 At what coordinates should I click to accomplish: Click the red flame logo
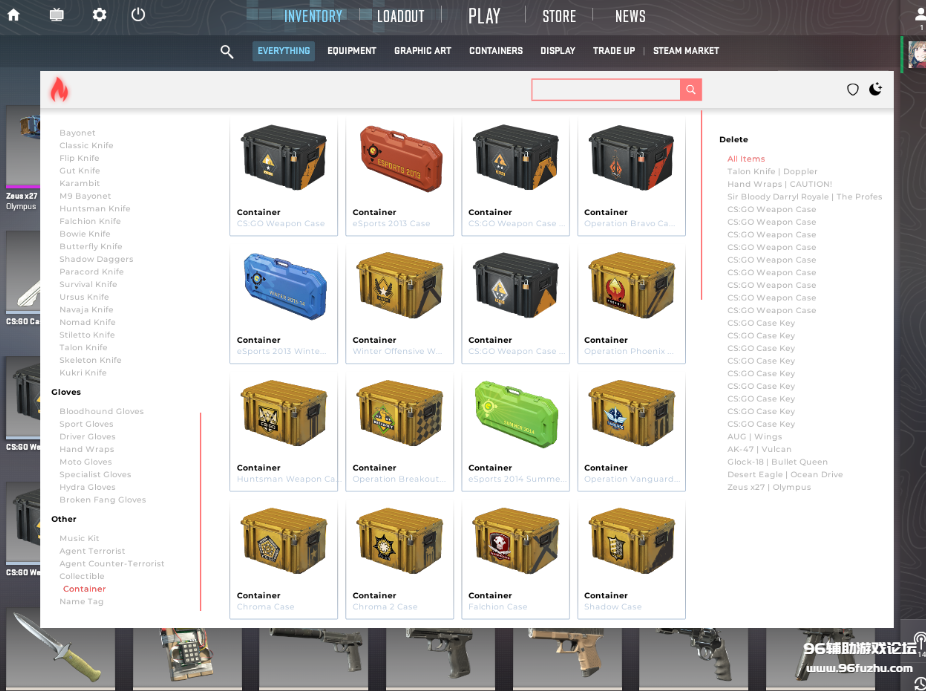[x=59, y=90]
